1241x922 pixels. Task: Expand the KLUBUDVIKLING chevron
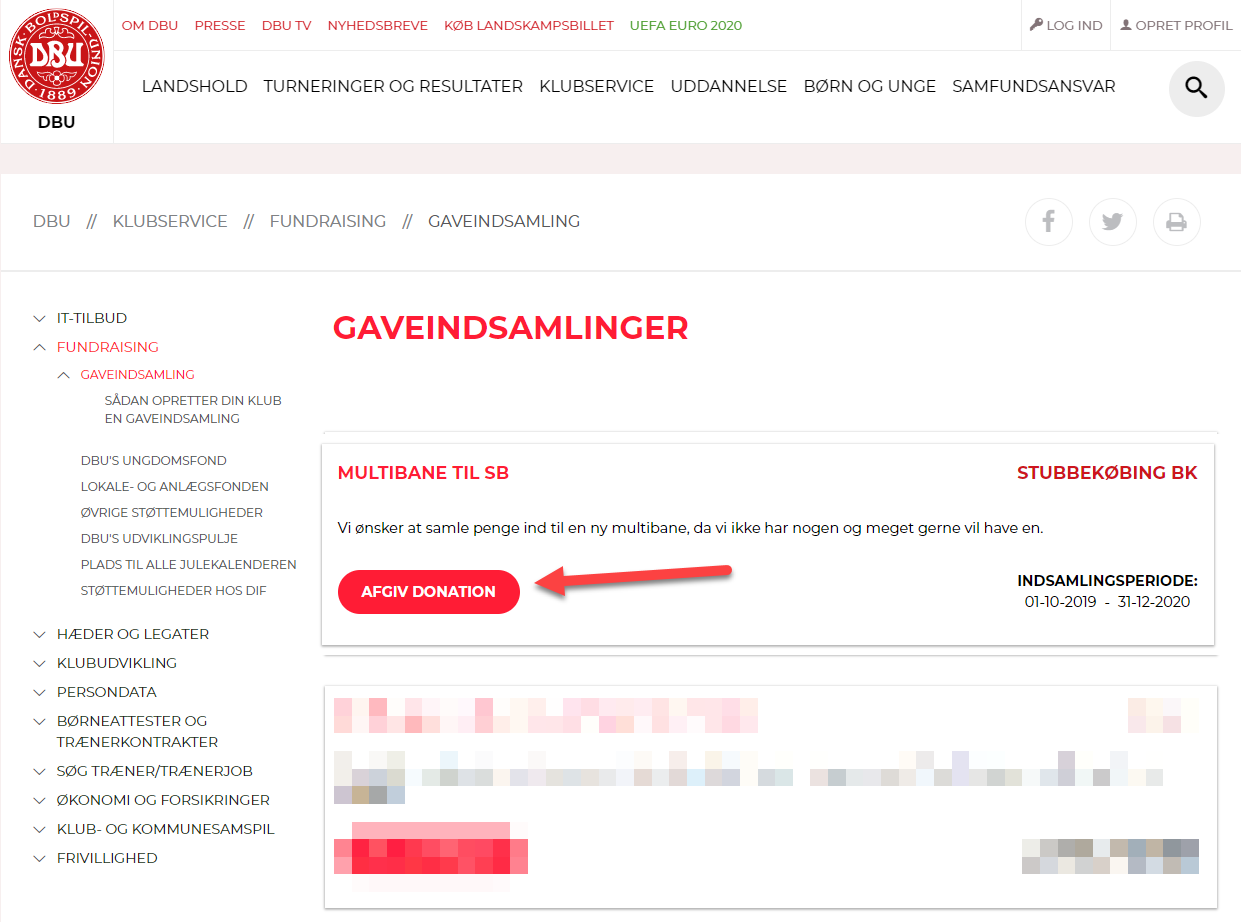pos(39,664)
